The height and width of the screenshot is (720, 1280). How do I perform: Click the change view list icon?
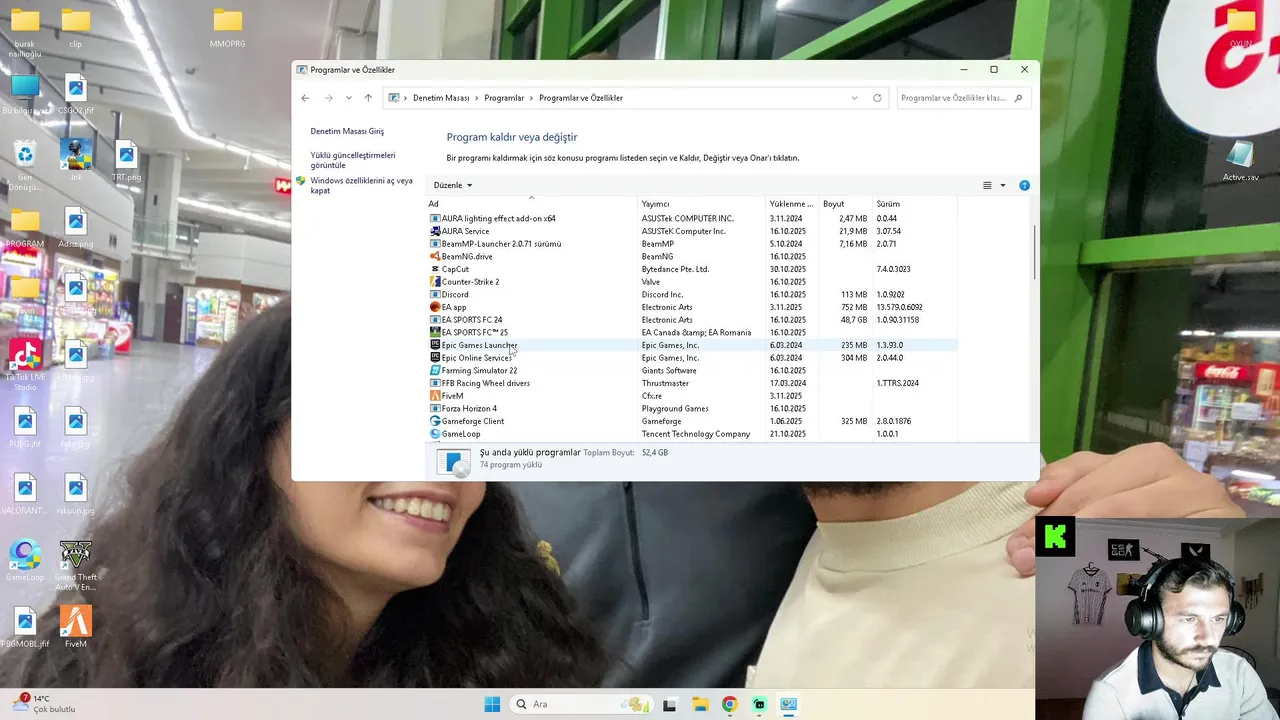(x=987, y=185)
